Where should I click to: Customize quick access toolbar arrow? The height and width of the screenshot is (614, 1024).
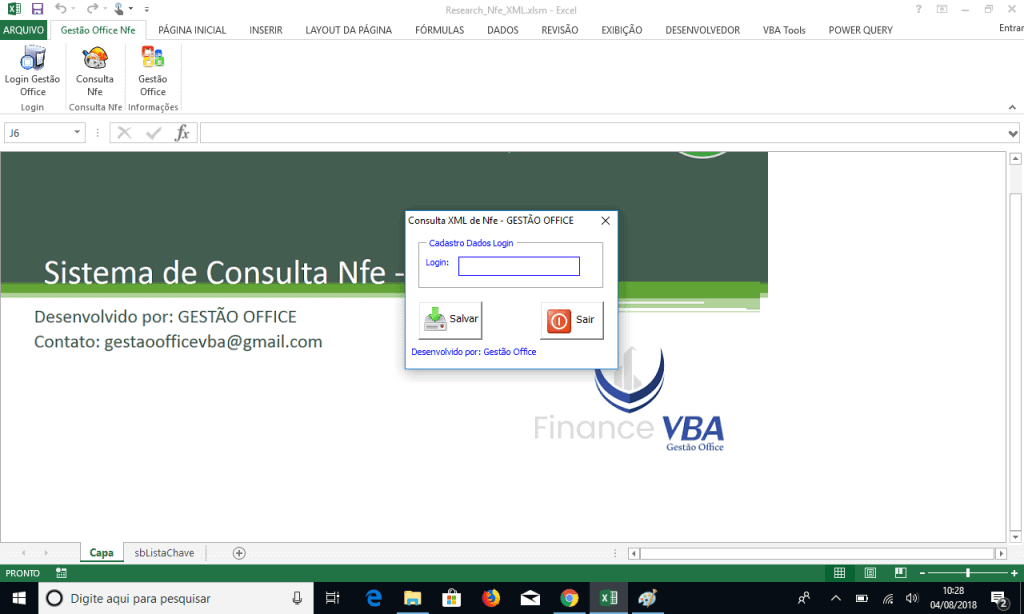[x=146, y=9]
